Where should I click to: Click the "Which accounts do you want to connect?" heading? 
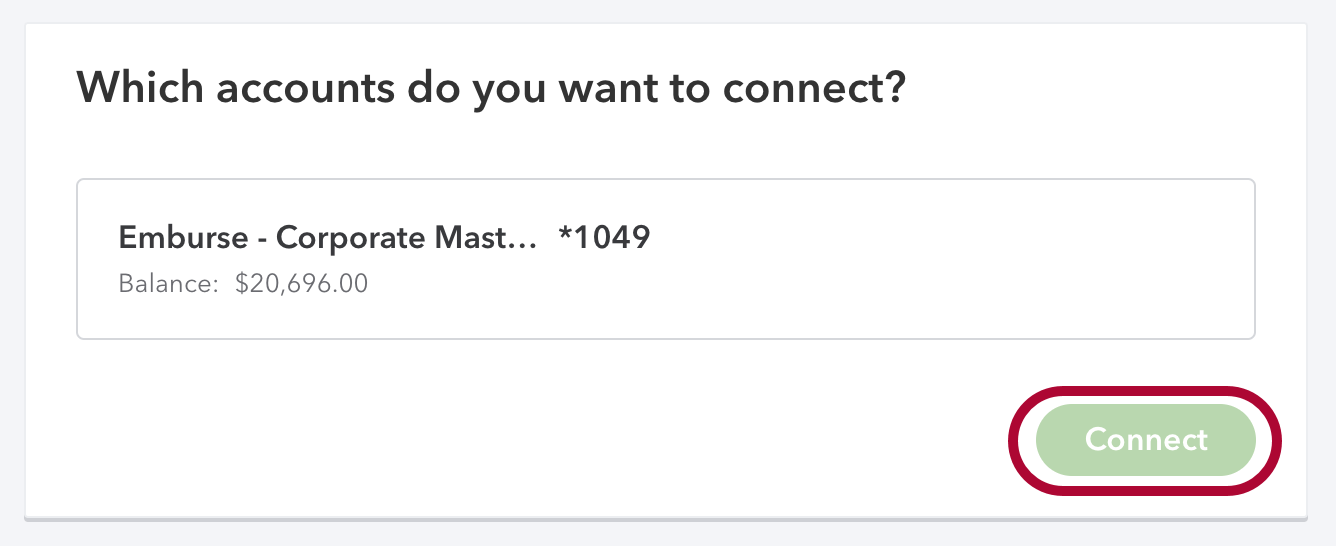[491, 89]
